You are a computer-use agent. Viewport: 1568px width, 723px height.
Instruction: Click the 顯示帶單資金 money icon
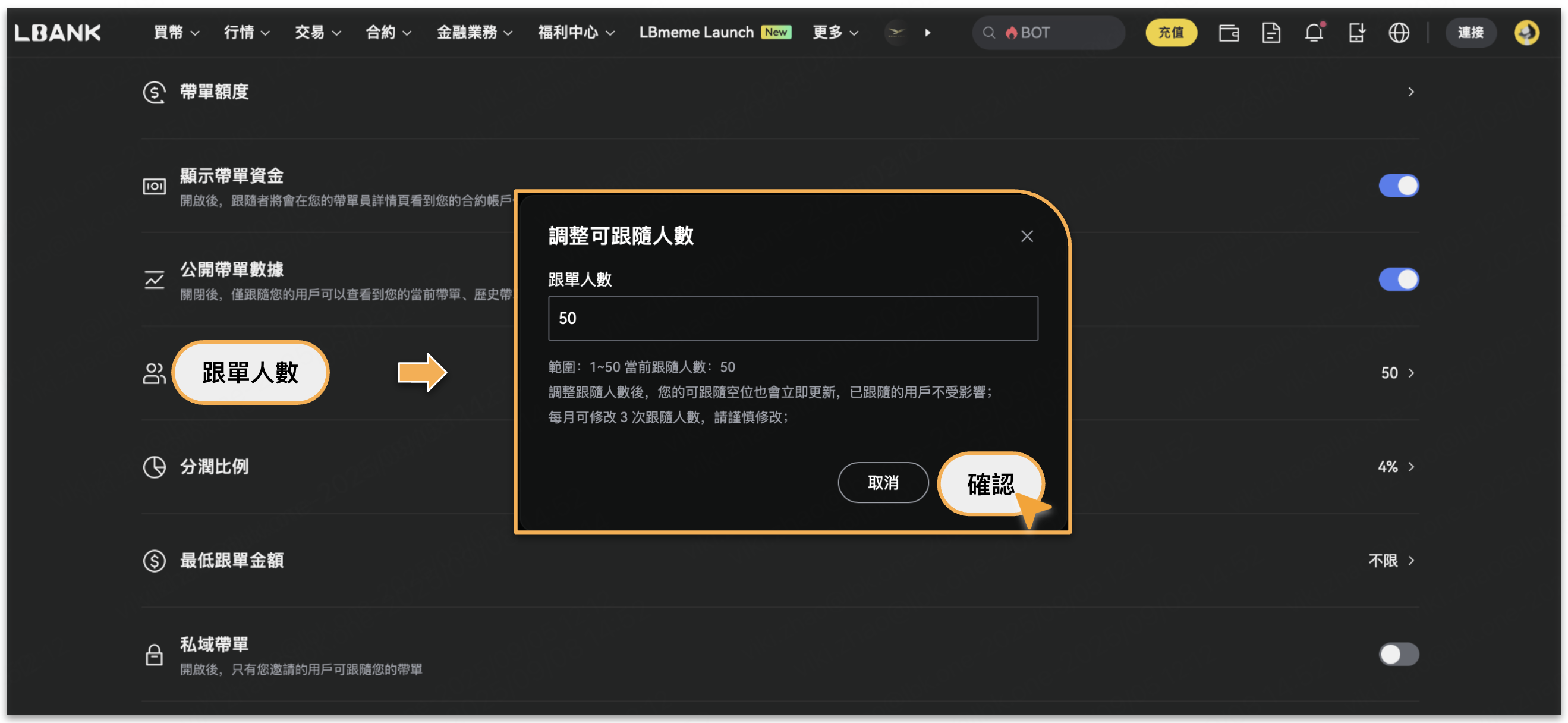pyautogui.click(x=154, y=186)
